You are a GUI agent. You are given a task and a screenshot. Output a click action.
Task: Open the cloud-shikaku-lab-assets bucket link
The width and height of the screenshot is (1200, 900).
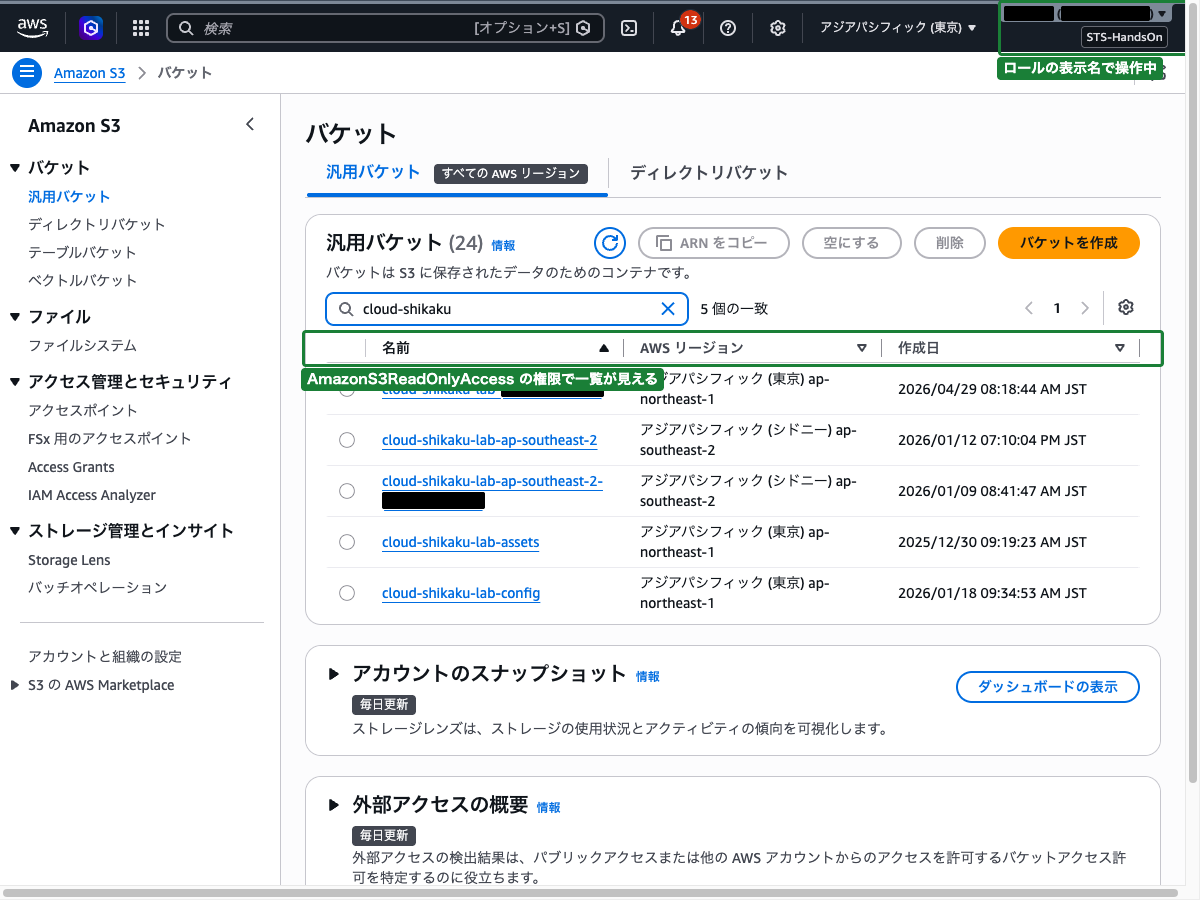click(460, 542)
